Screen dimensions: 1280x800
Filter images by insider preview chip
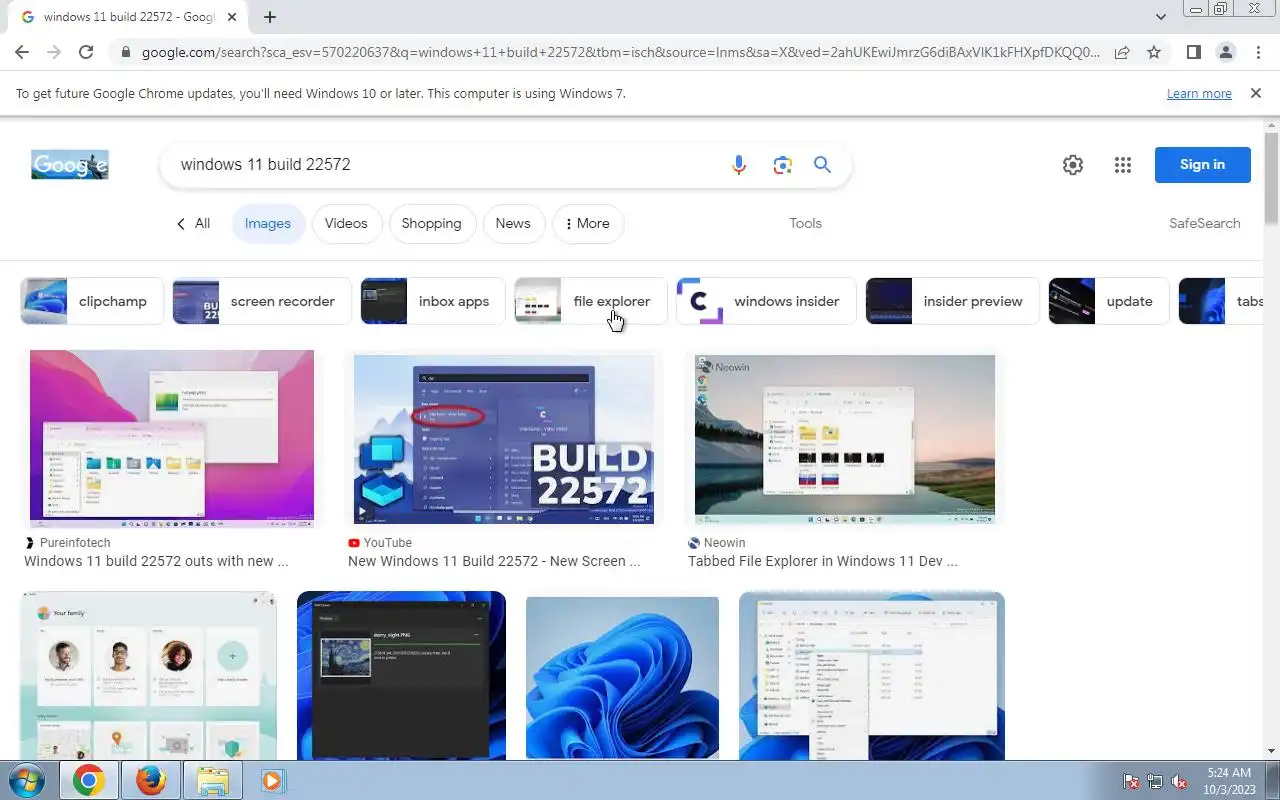click(953, 301)
